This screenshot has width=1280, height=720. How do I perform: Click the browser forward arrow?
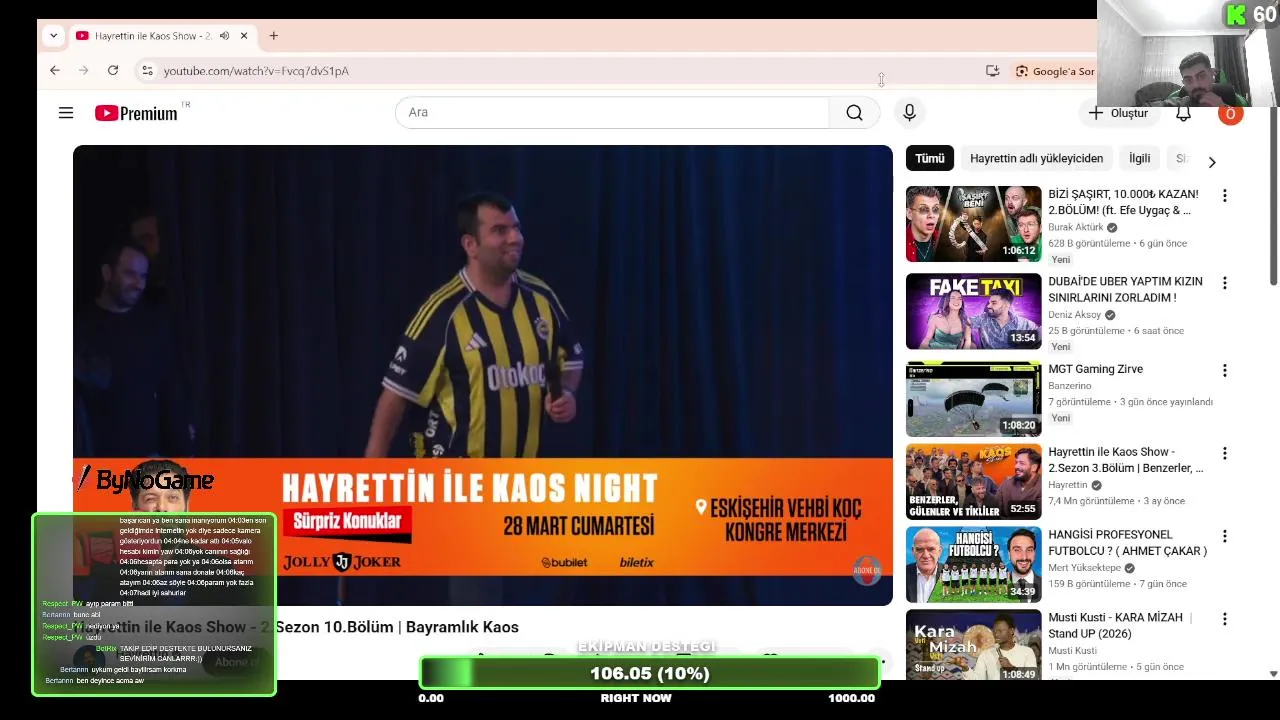coord(84,71)
